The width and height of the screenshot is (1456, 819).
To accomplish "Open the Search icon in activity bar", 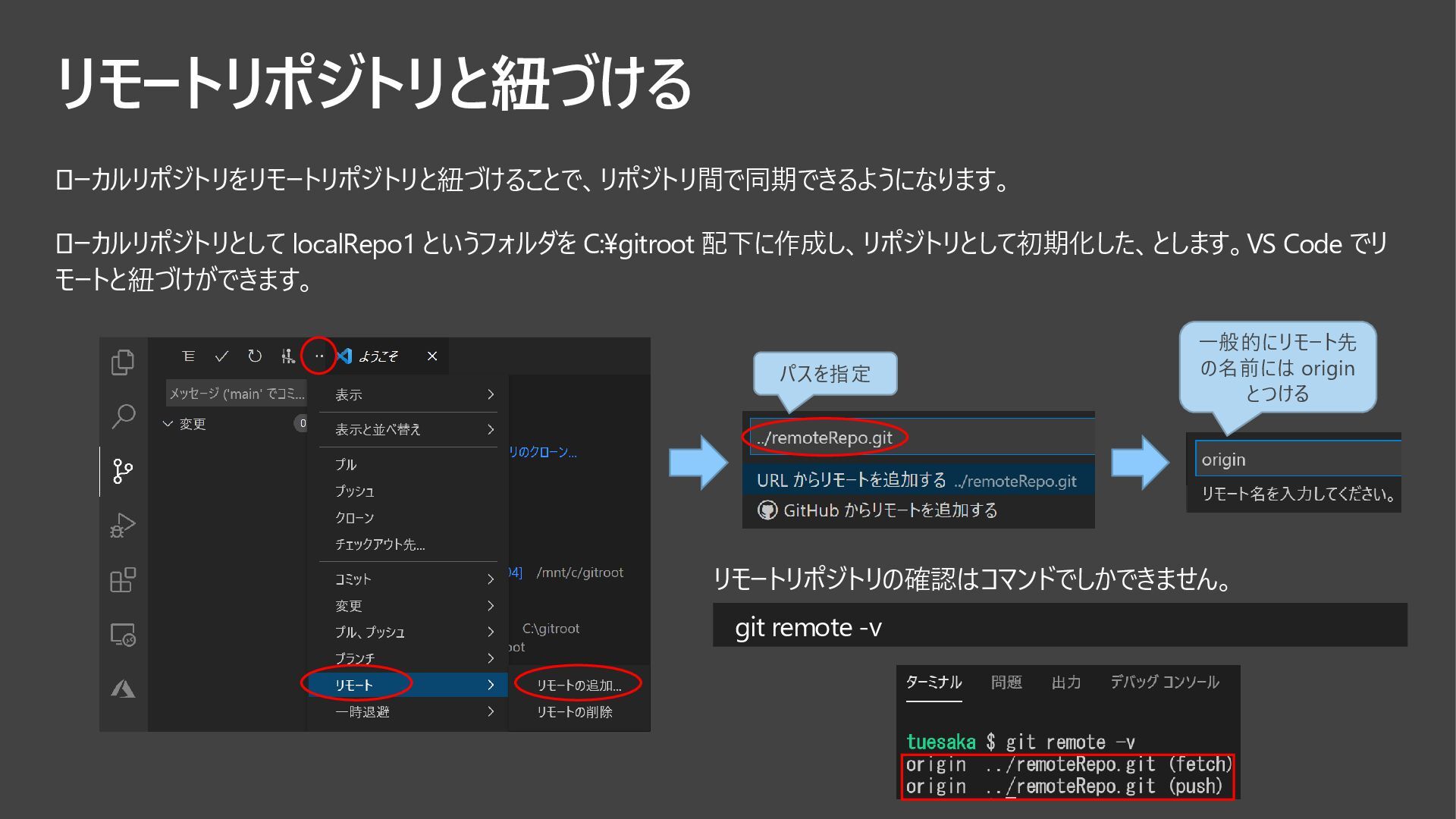I will (x=123, y=416).
